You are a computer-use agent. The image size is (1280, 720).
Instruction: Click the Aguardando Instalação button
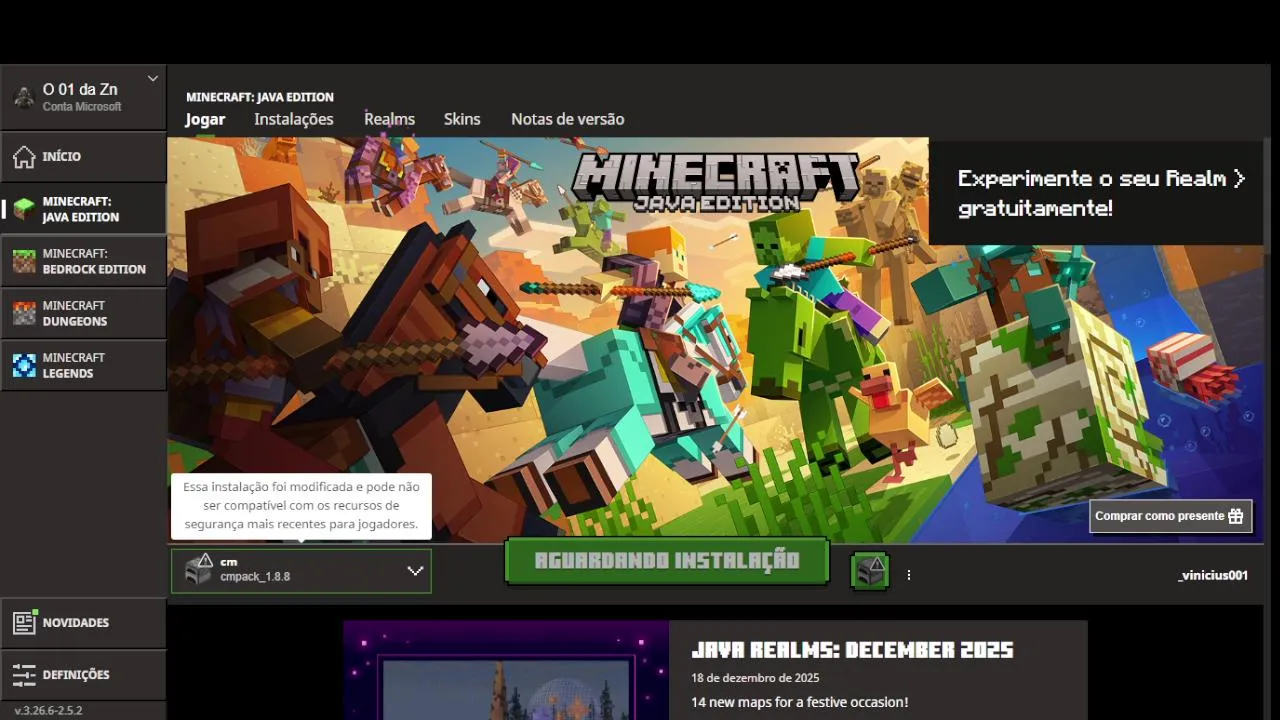click(x=667, y=561)
